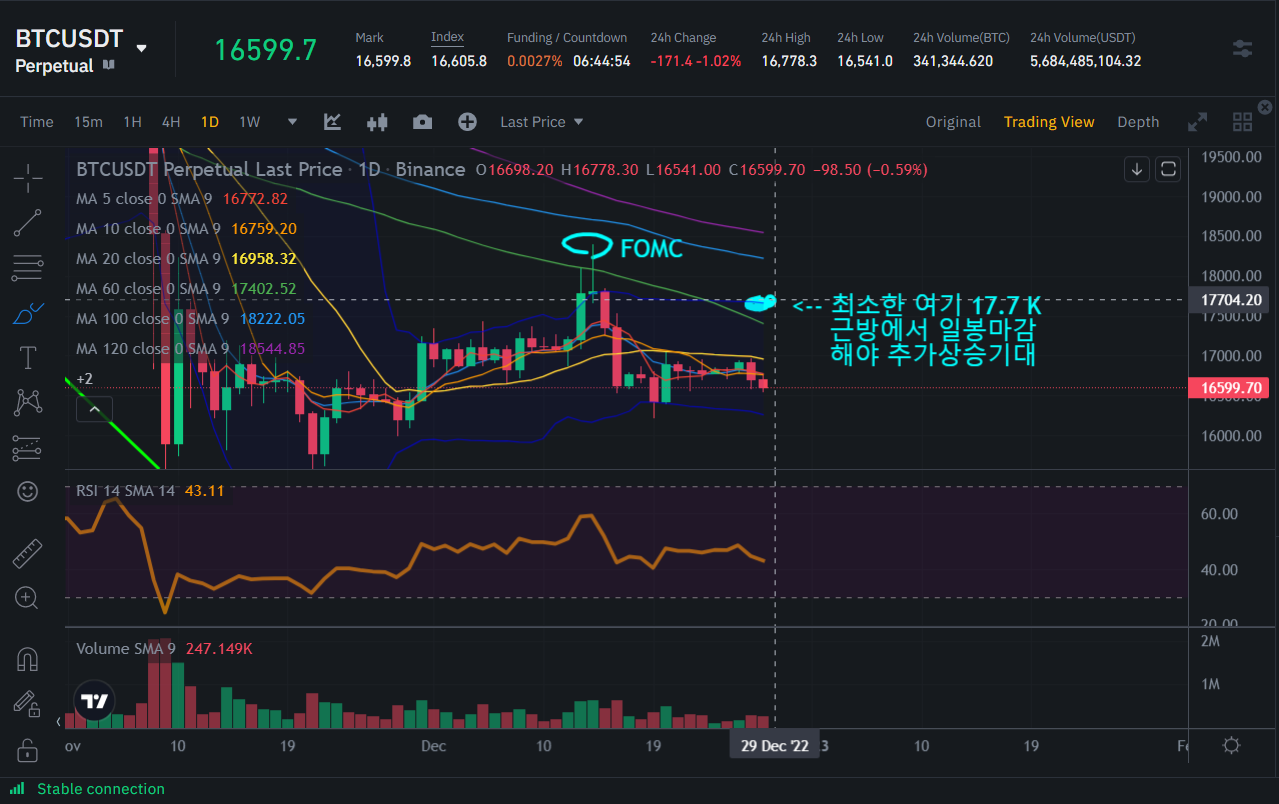Select the crosshair cursor tool
The height and width of the screenshot is (804, 1279).
[28, 179]
